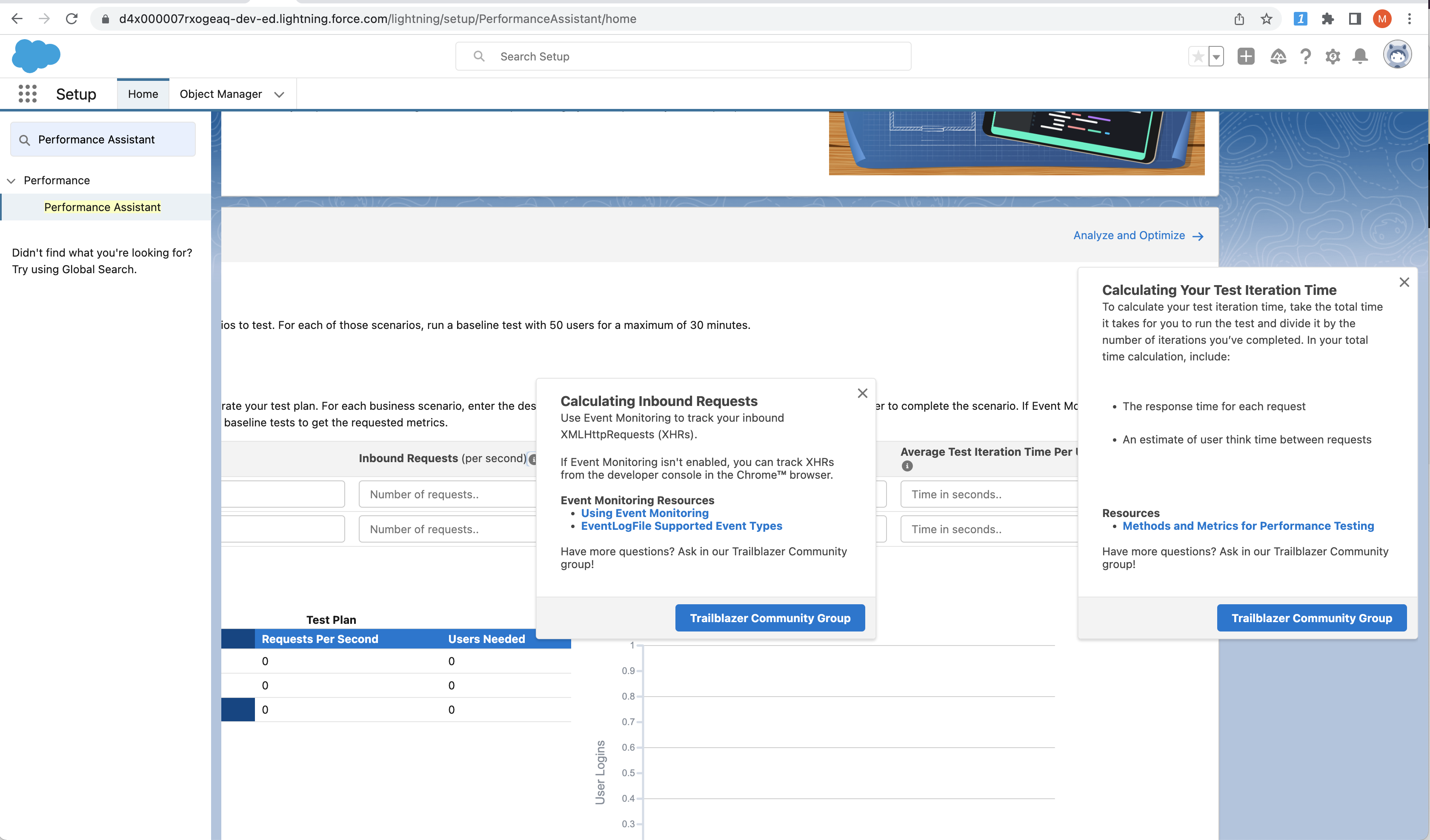The width and height of the screenshot is (1430, 840).
Task: Click the Event Monitoring Resources heading
Action: click(x=637, y=500)
